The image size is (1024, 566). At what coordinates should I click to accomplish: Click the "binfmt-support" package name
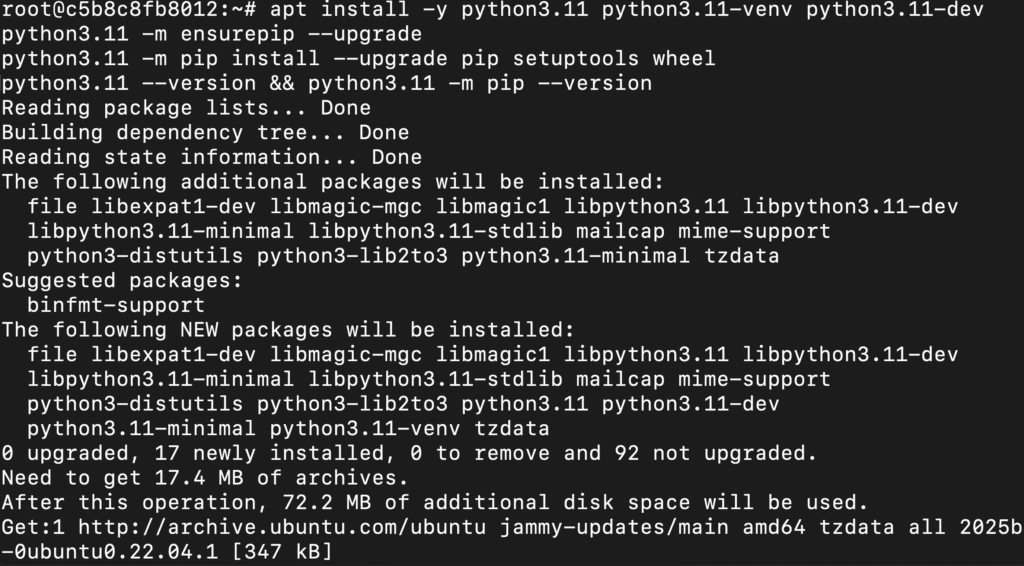tap(116, 305)
